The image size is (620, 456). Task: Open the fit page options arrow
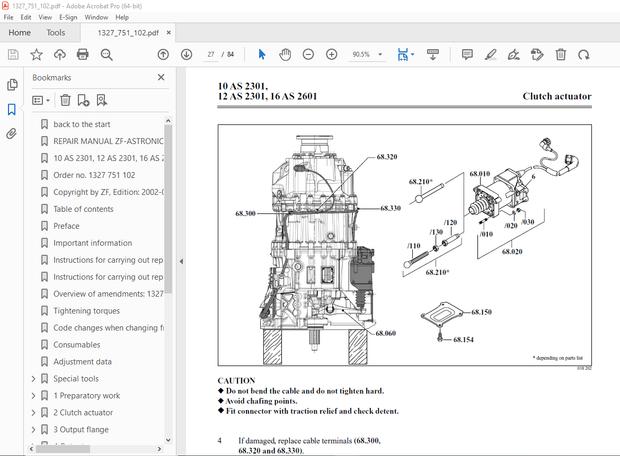click(x=412, y=55)
